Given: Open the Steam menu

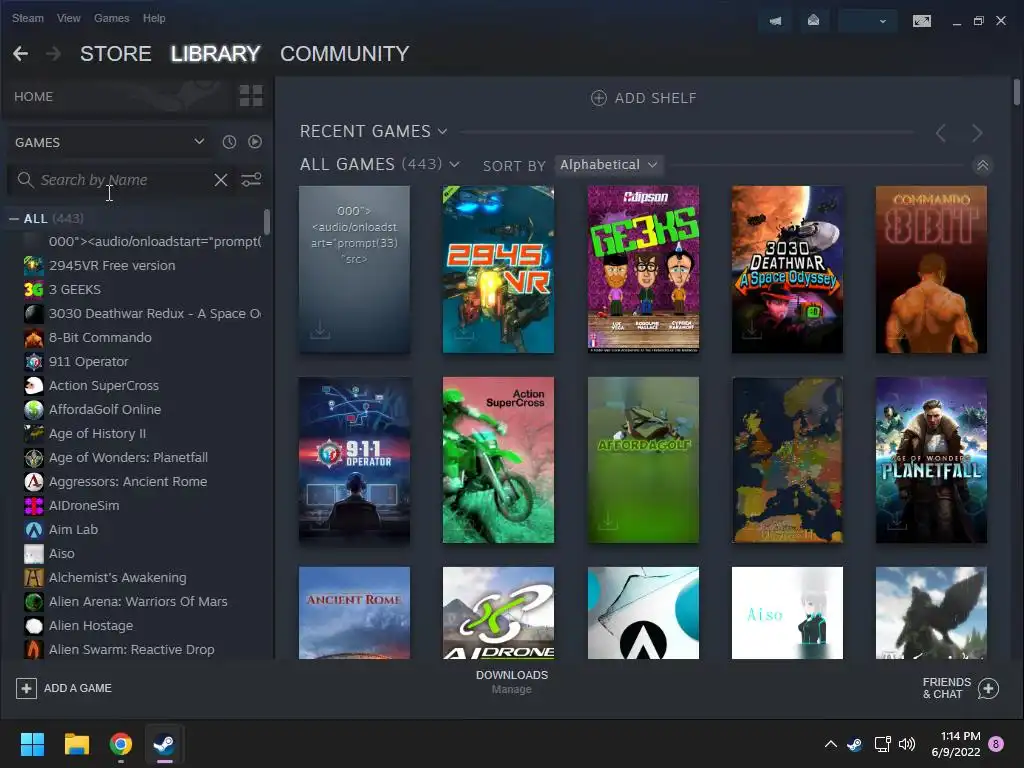Looking at the screenshot, I should pos(27,18).
